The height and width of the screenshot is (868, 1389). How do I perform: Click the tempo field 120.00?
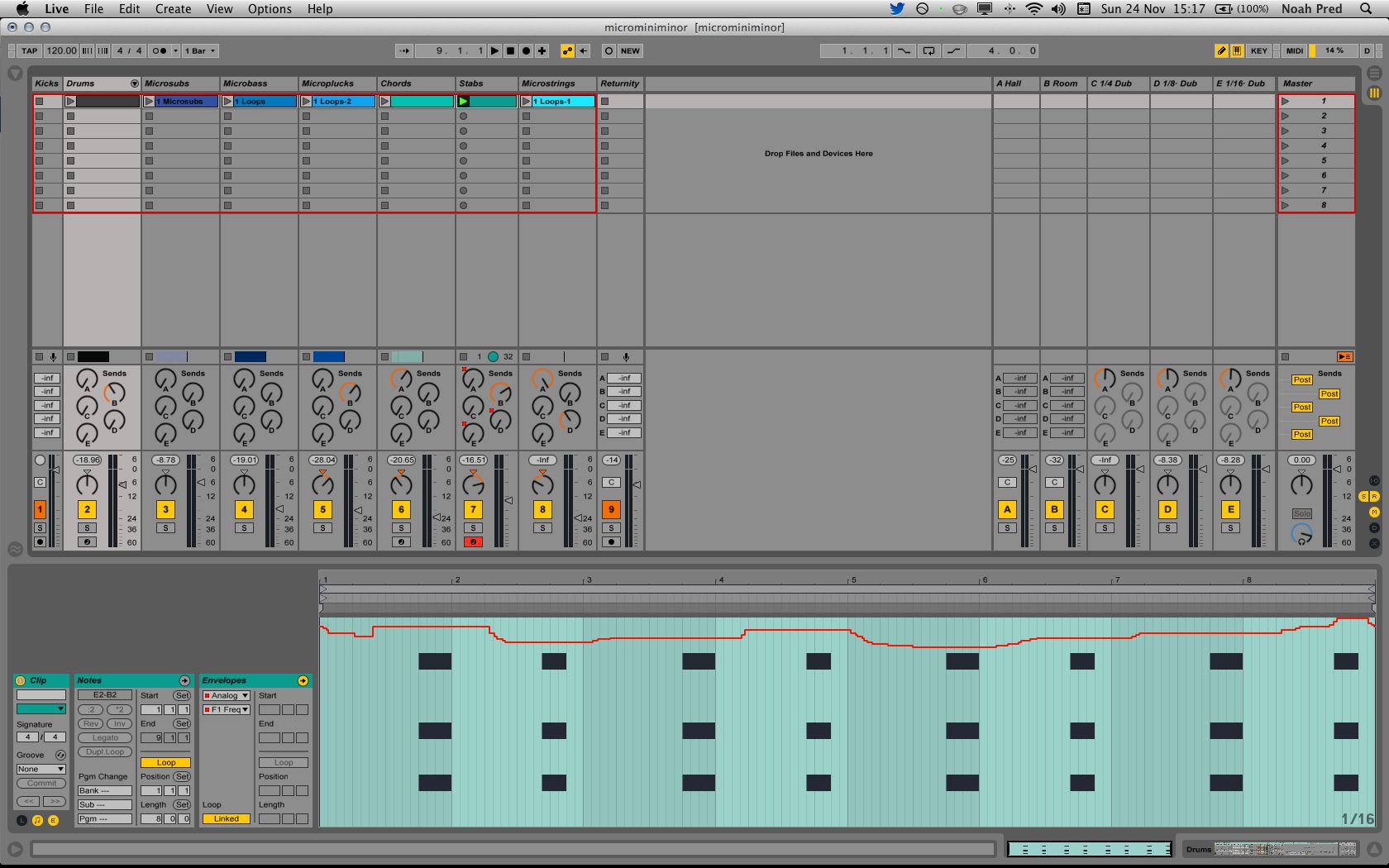click(x=61, y=50)
